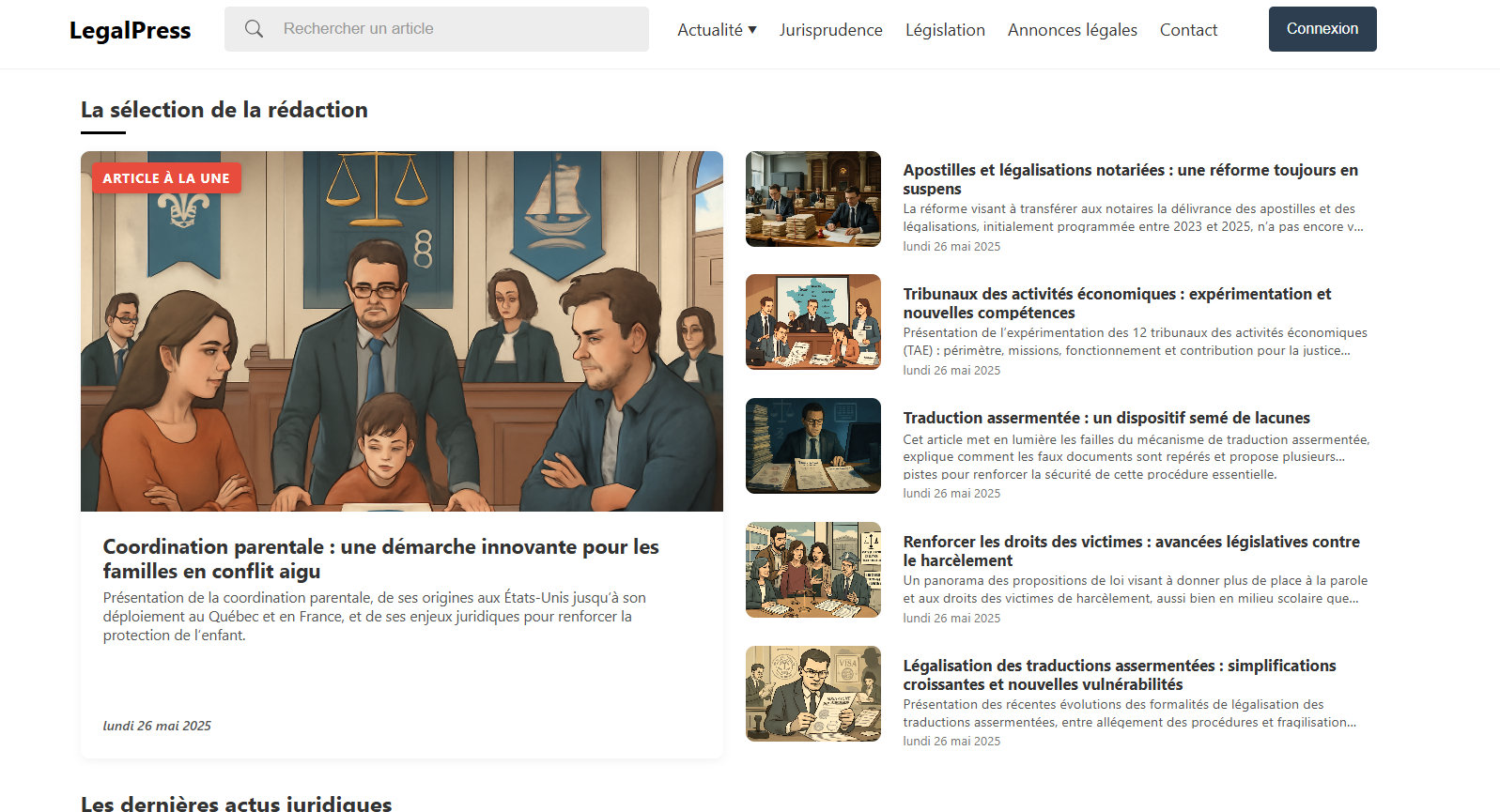Open 'Légalisation des traductions assermentées' article
The image size is (1500, 812).
click(1120, 675)
